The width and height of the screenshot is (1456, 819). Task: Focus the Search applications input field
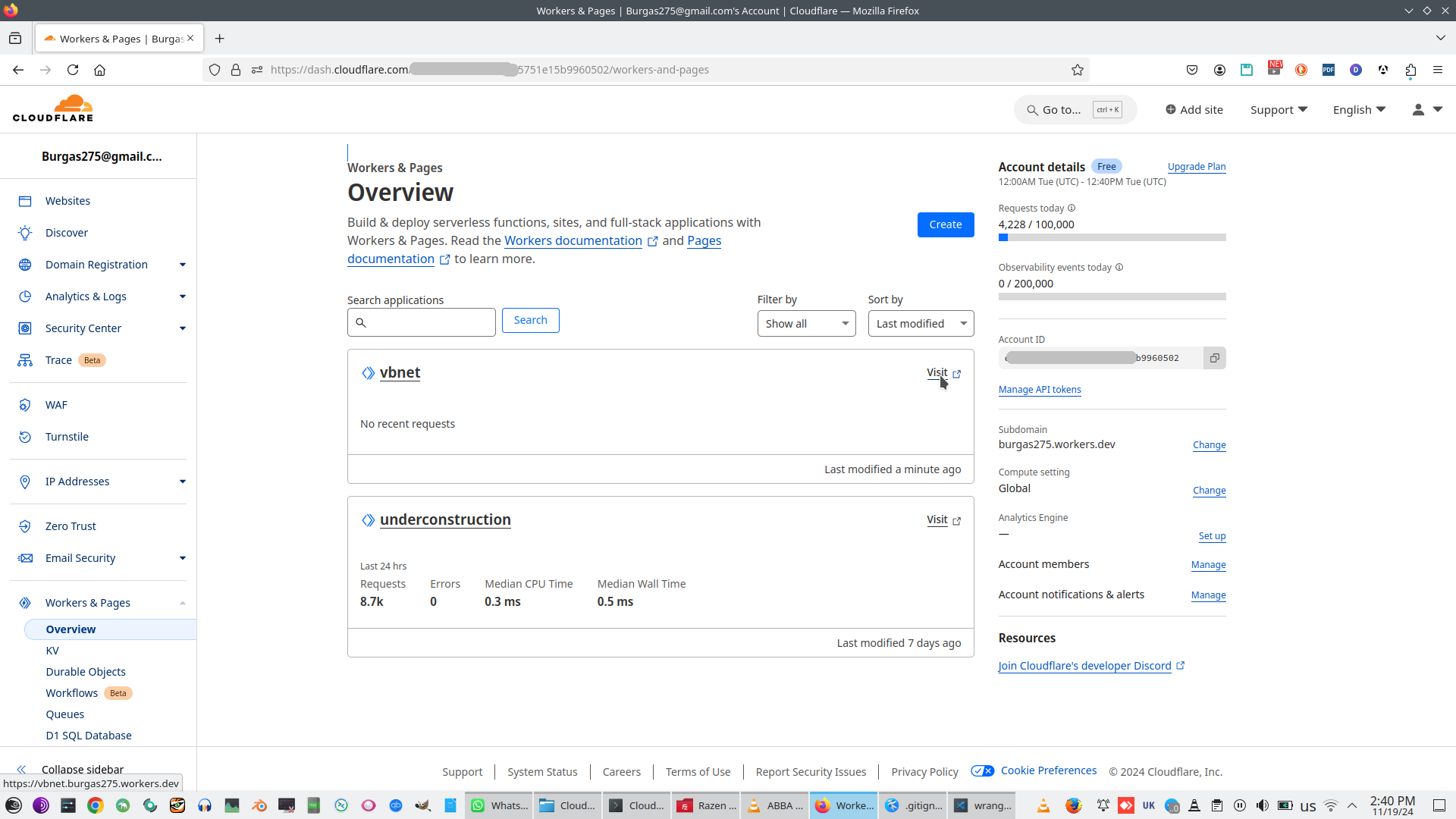click(x=429, y=322)
